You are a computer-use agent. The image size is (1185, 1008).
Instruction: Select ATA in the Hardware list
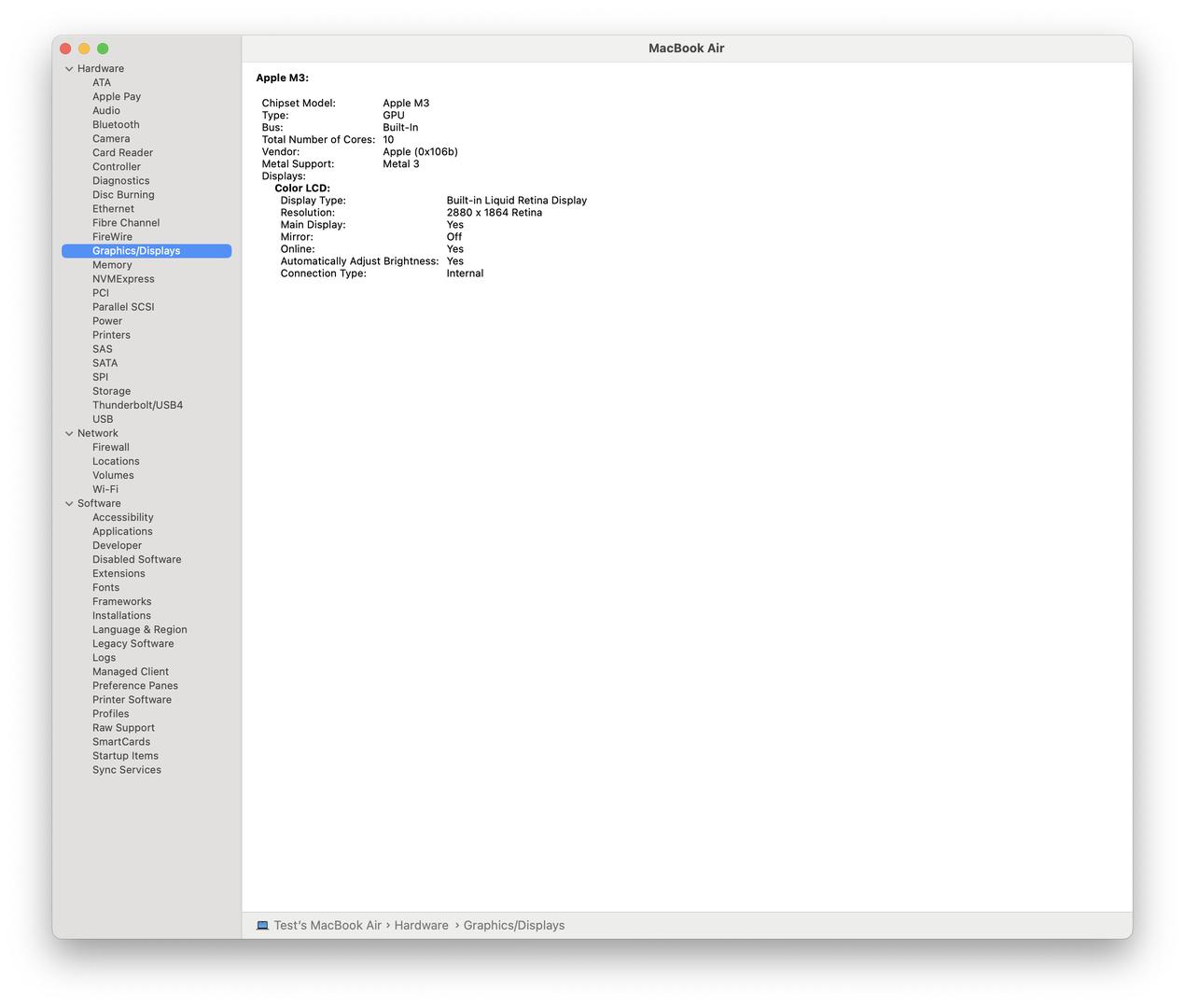pos(102,83)
